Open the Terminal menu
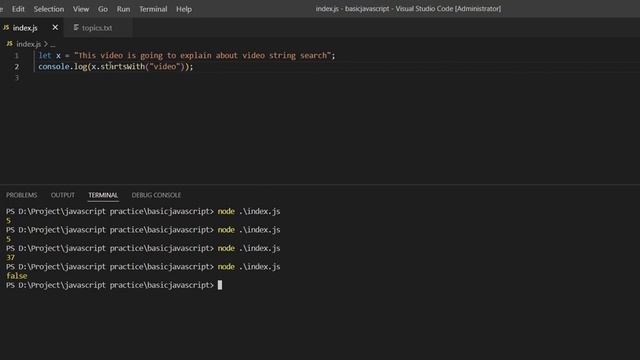Screen dimensions: 640x360 point(153,9)
